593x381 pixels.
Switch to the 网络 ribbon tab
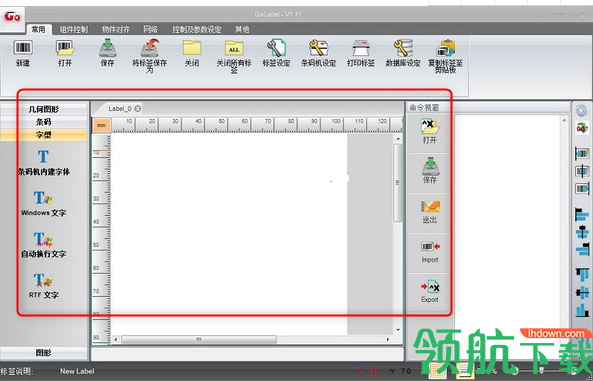(x=151, y=29)
